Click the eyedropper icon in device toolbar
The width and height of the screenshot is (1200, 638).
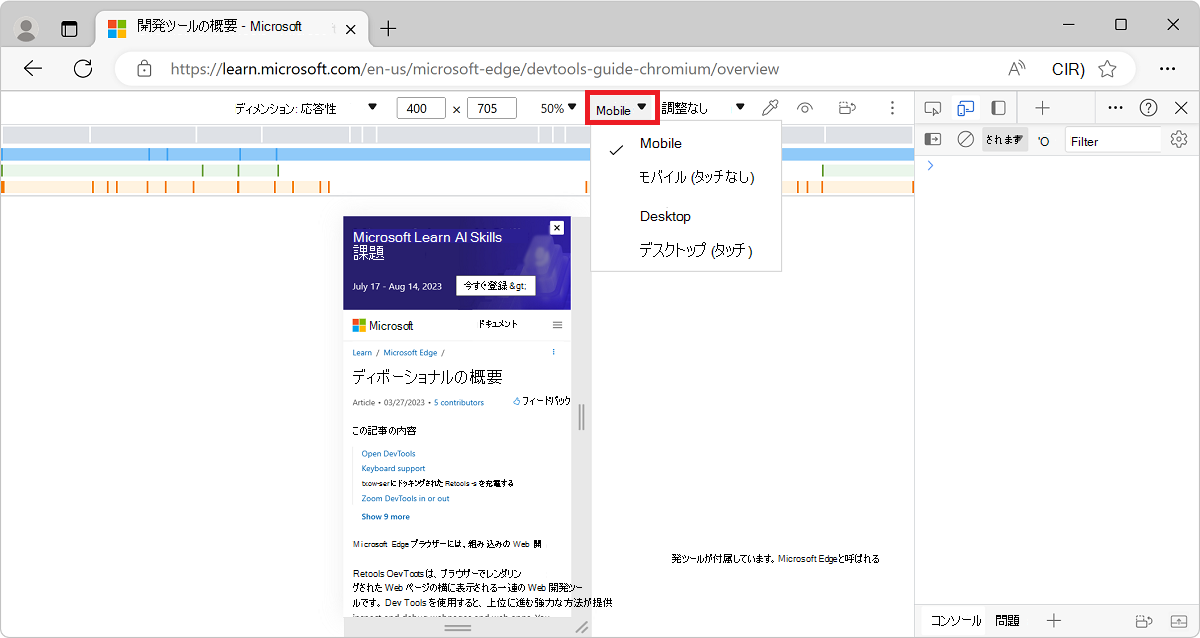click(x=770, y=108)
